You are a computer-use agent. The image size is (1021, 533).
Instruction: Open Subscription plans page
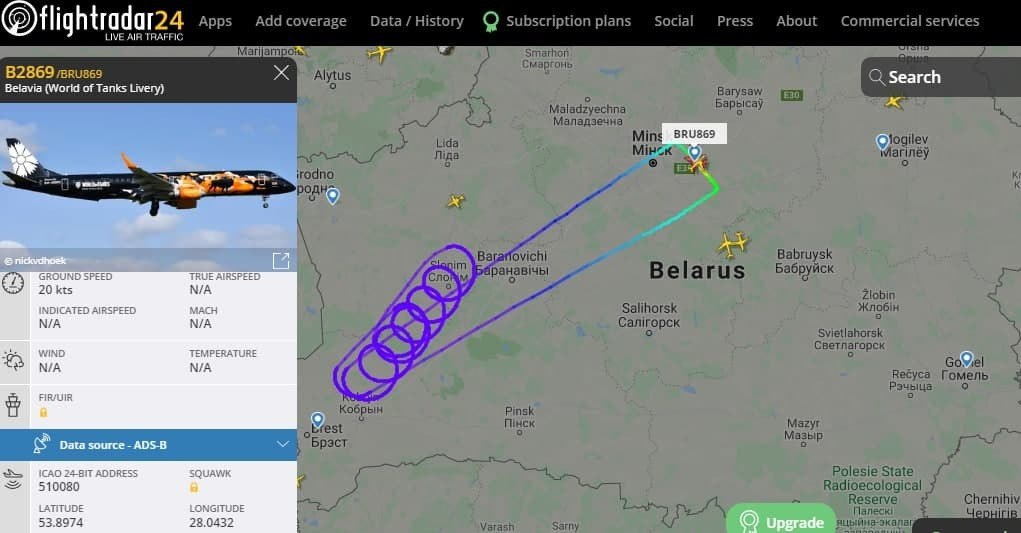(557, 21)
